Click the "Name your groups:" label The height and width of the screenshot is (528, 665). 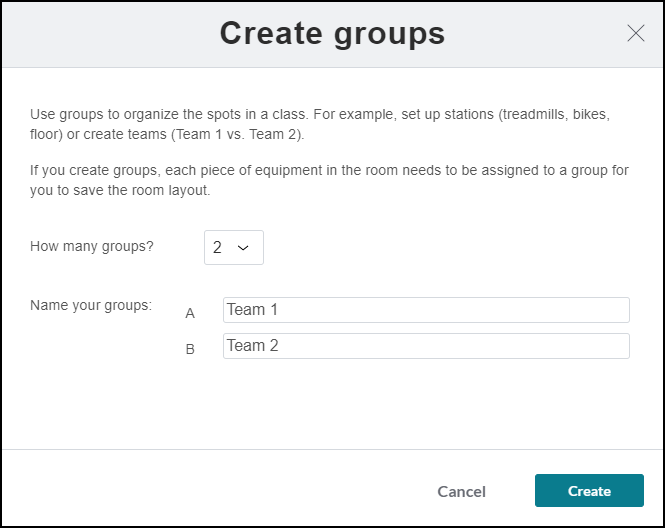91,305
